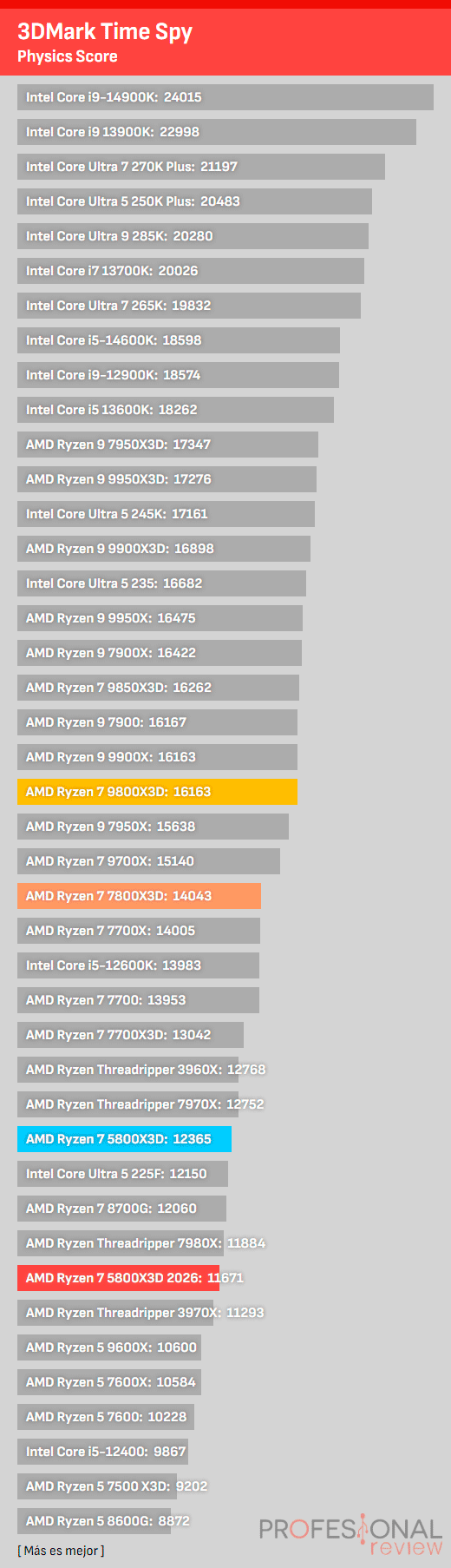Select the Intel Core Ultra 9 285K bar
The image size is (451, 1568).
click(x=193, y=236)
